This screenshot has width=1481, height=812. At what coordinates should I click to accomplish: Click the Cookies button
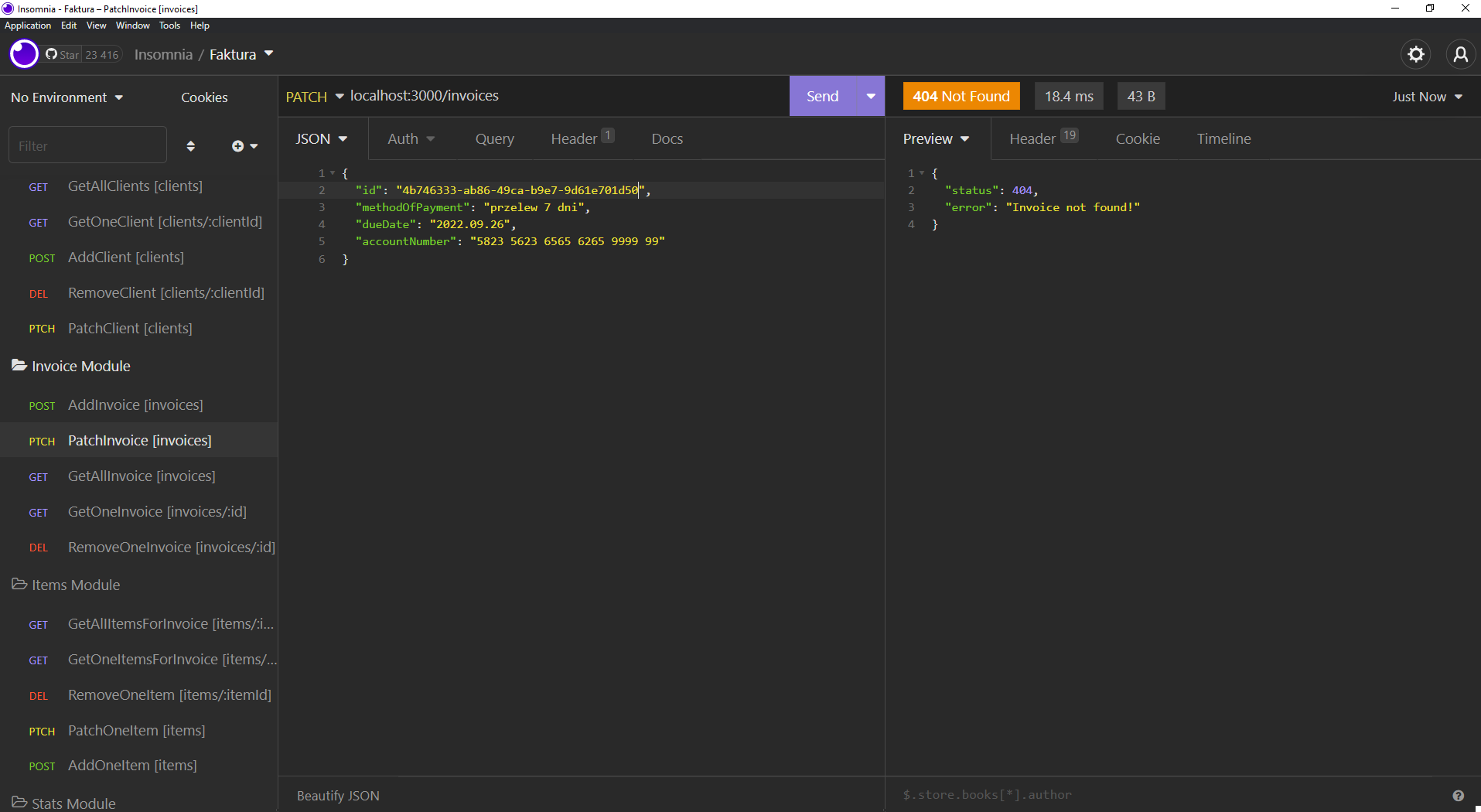(x=204, y=97)
